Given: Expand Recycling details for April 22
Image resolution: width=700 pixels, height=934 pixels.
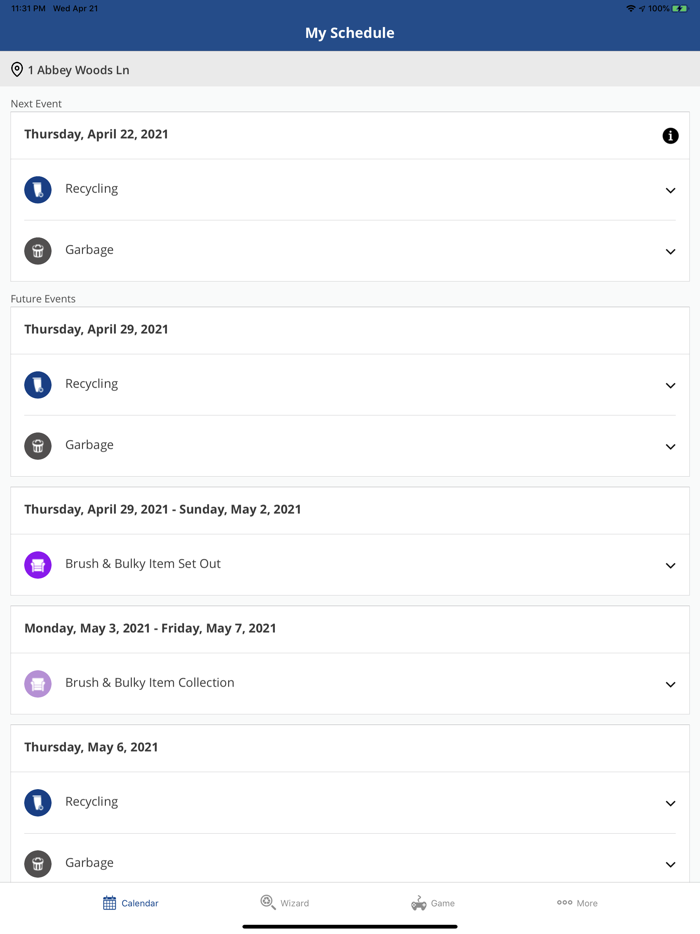Looking at the screenshot, I should (x=670, y=190).
